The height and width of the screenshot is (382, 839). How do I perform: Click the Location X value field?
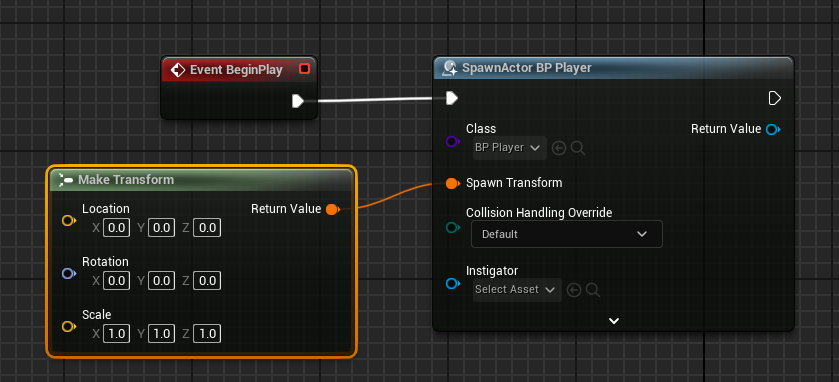pyautogui.click(x=116, y=228)
